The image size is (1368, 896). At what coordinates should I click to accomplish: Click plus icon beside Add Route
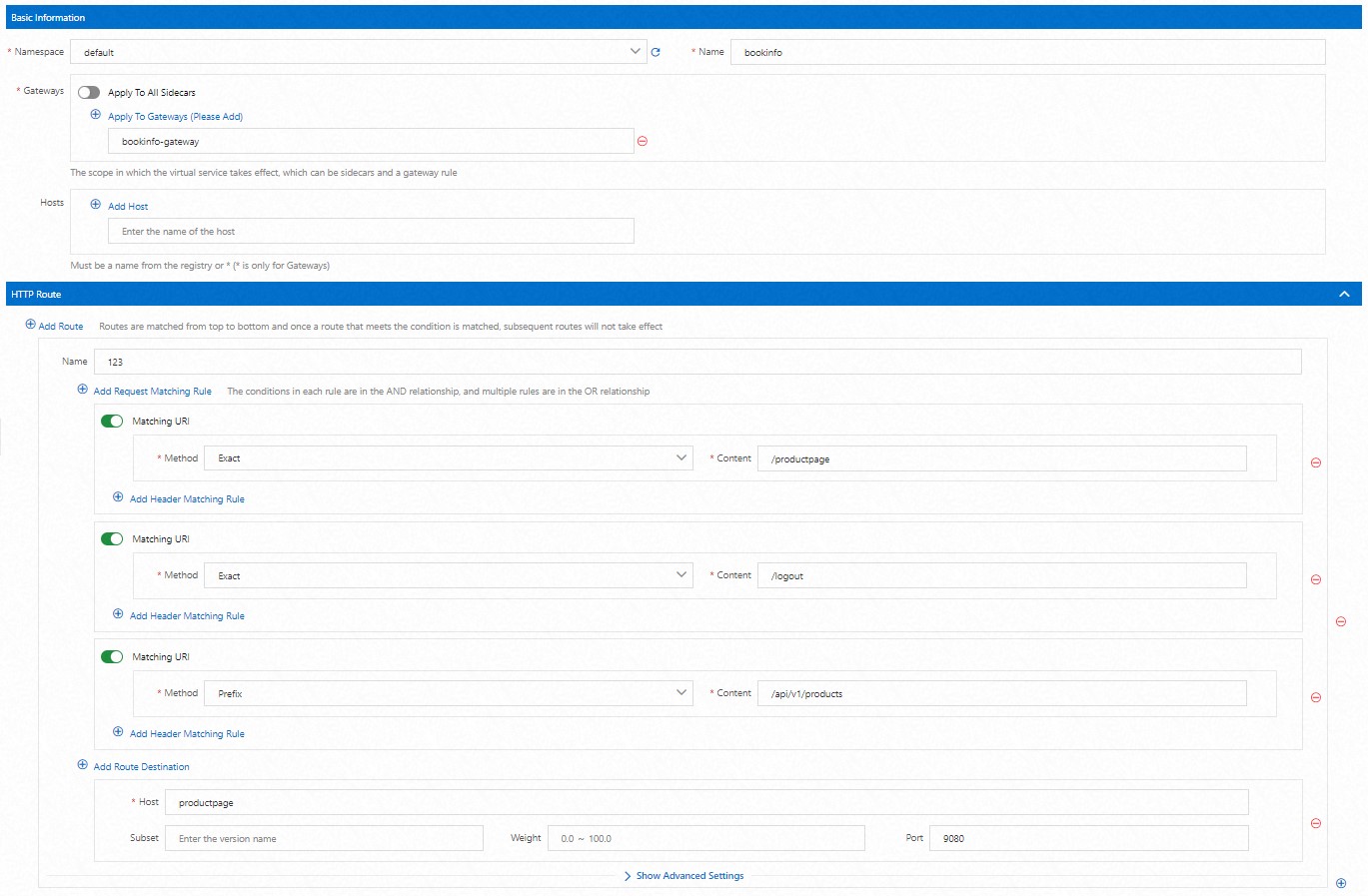coord(30,325)
